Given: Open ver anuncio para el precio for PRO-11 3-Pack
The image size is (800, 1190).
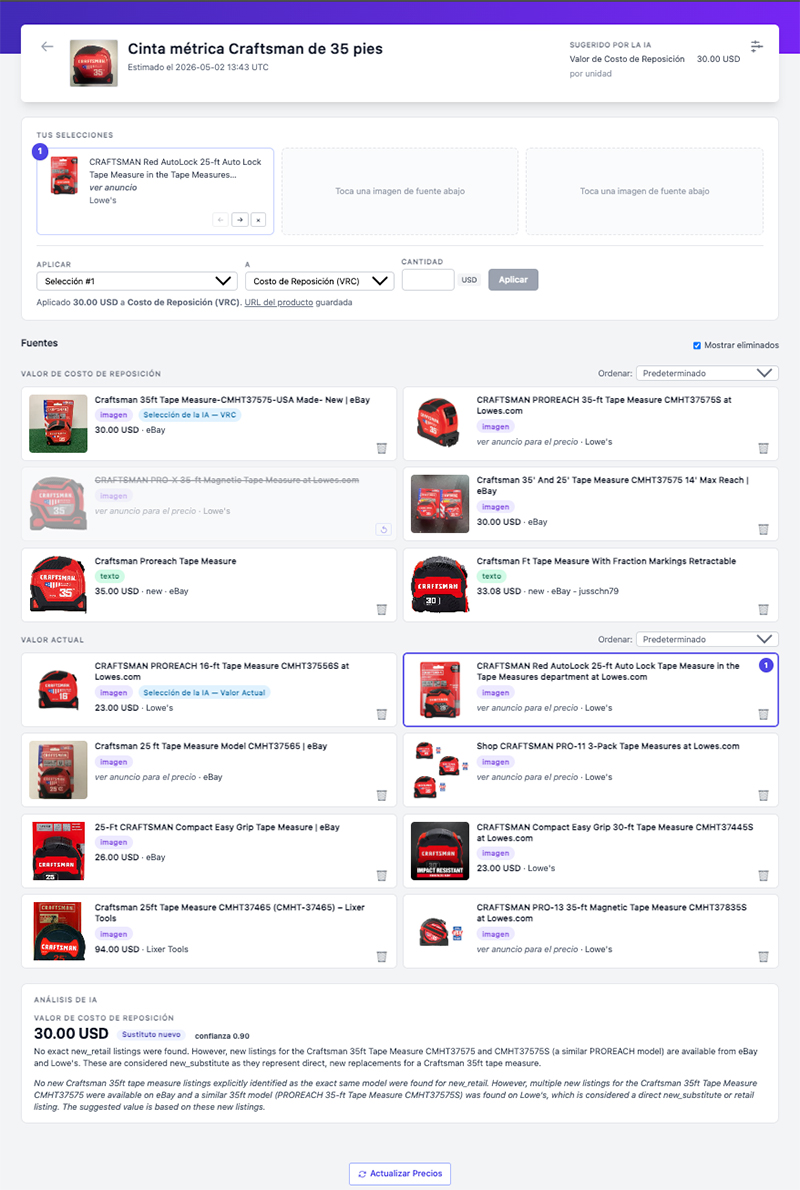Looking at the screenshot, I should 528,777.
